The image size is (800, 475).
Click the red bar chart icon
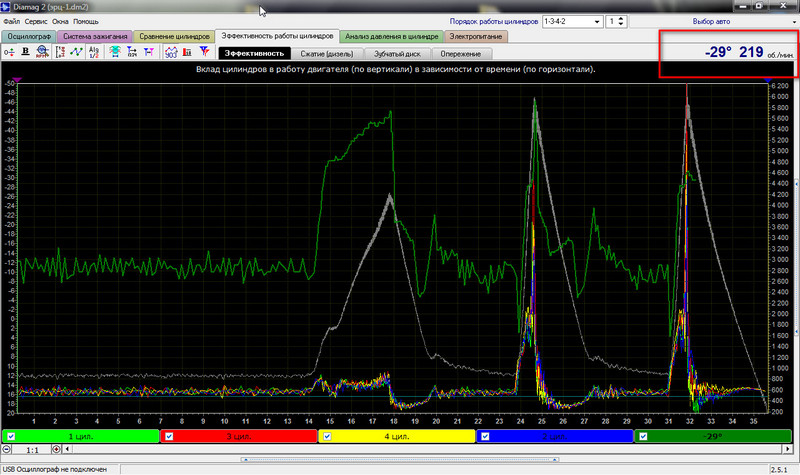pos(187,52)
